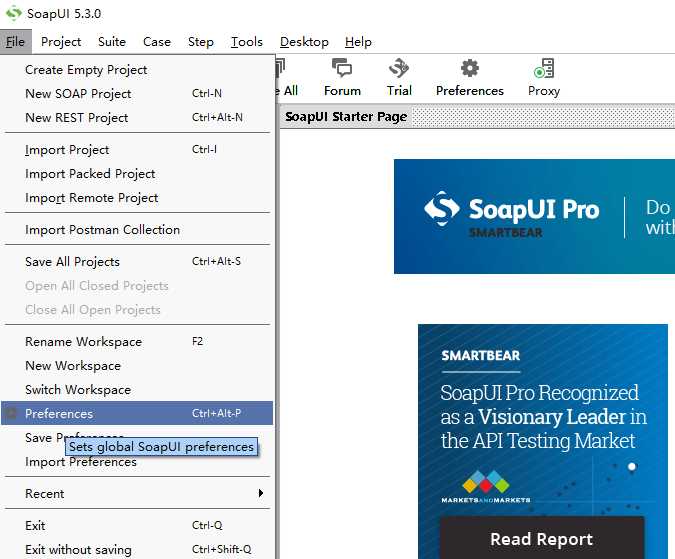
Task: Open the Suite menu
Action: pyautogui.click(x=112, y=42)
